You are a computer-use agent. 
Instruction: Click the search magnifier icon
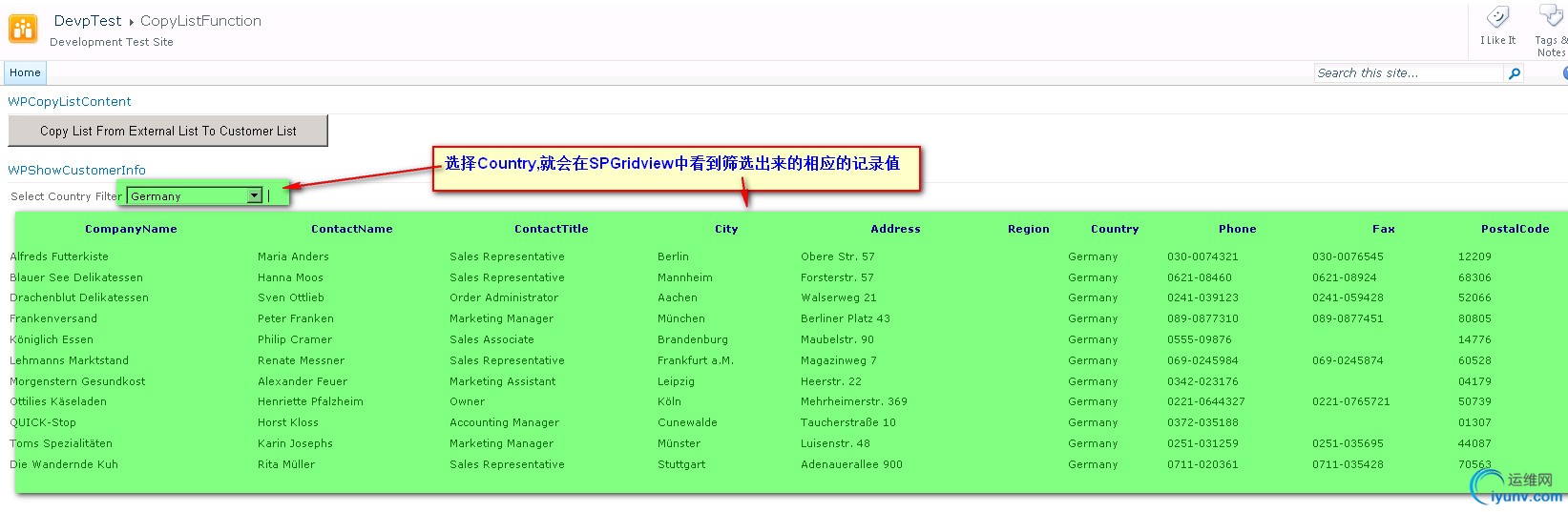pos(1515,73)
